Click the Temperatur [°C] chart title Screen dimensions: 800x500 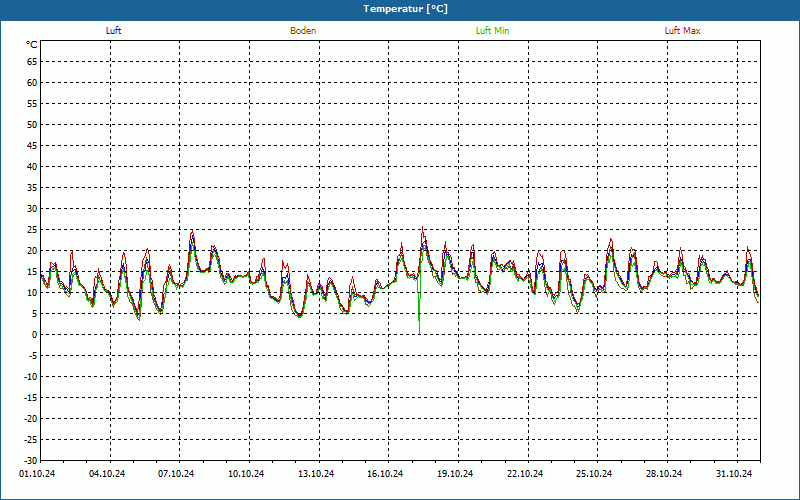coord(400,9)
